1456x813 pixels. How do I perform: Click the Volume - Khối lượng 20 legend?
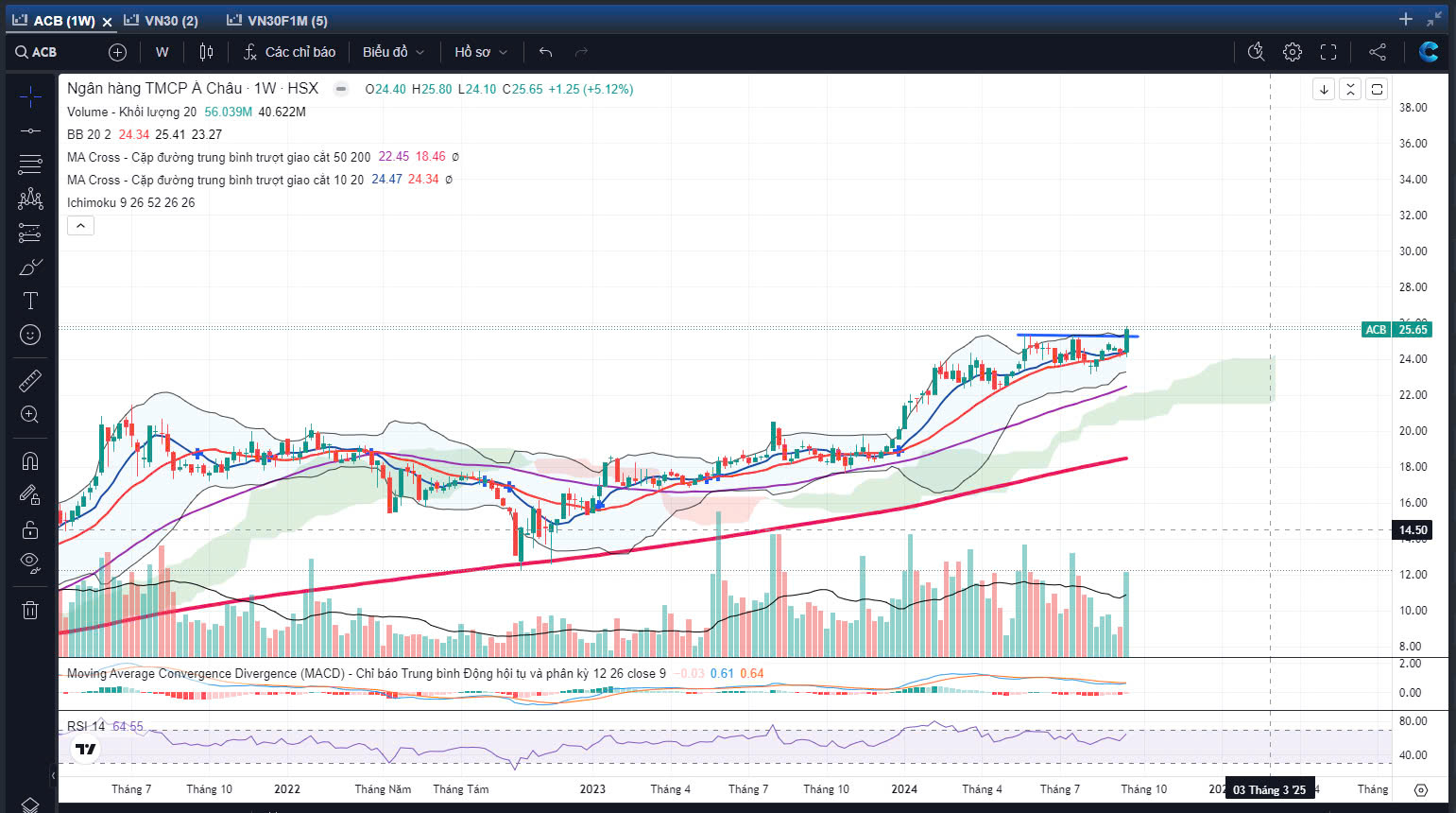pos(131,112)
